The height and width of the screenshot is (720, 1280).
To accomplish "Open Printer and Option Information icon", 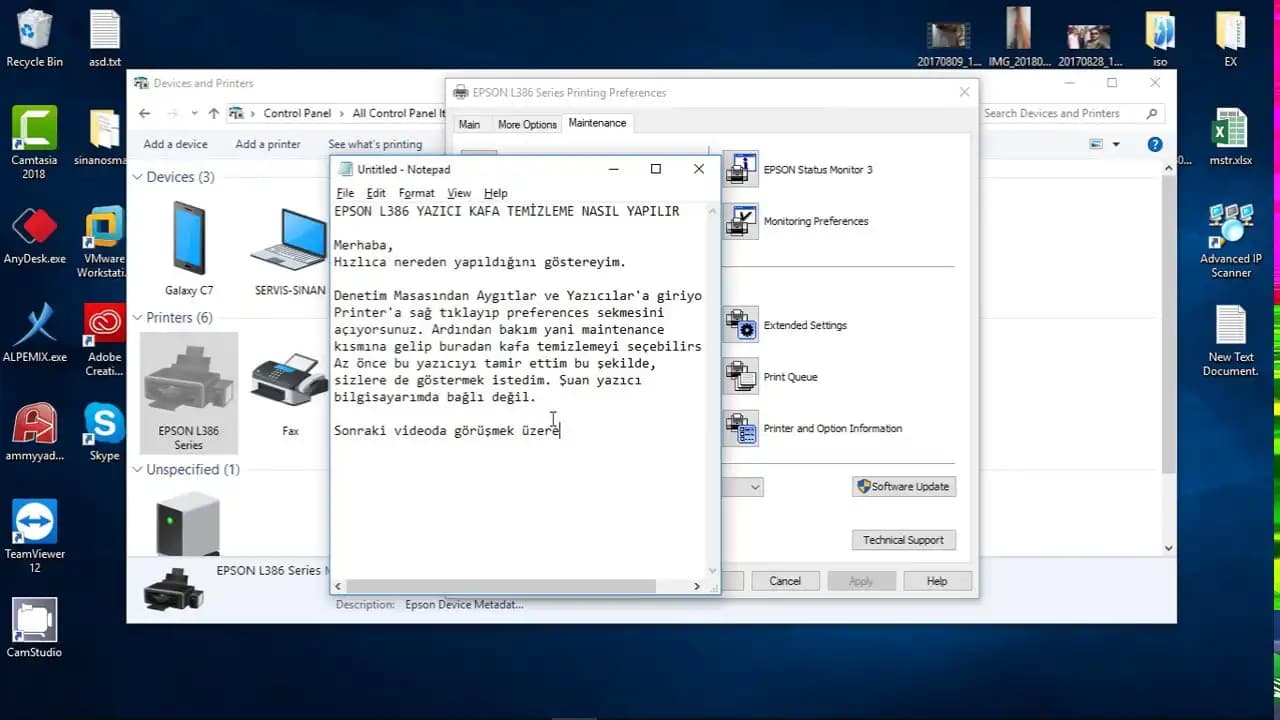I will 741,429.
